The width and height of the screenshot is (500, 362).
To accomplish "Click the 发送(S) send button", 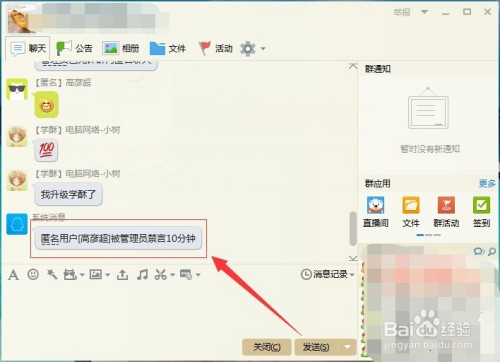I will pos(316,347).
